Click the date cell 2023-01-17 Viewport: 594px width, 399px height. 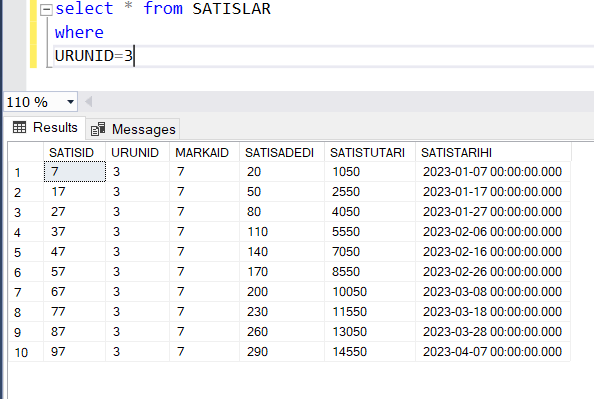493,192
